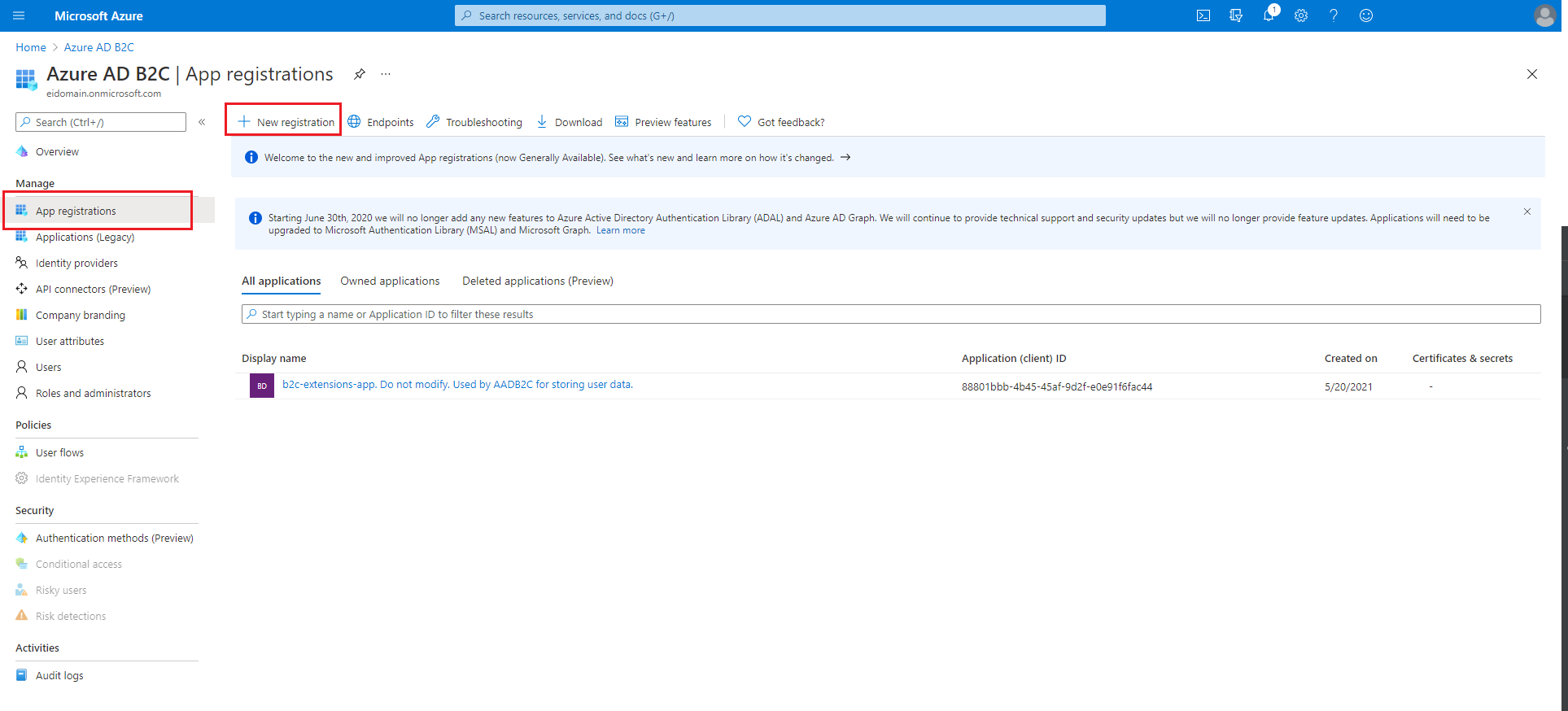The width and height of the screenshot is (1568, 711).
Task: Click the New registration button
Action: (286, 122)
